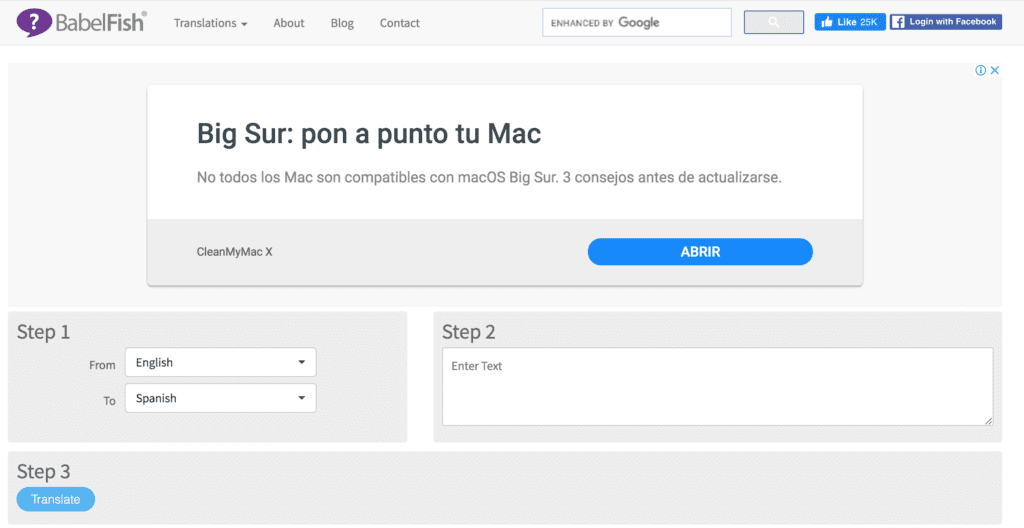Click the Step 1 heading
This screenshot has width=1024, height=528.
coord(43,332)
